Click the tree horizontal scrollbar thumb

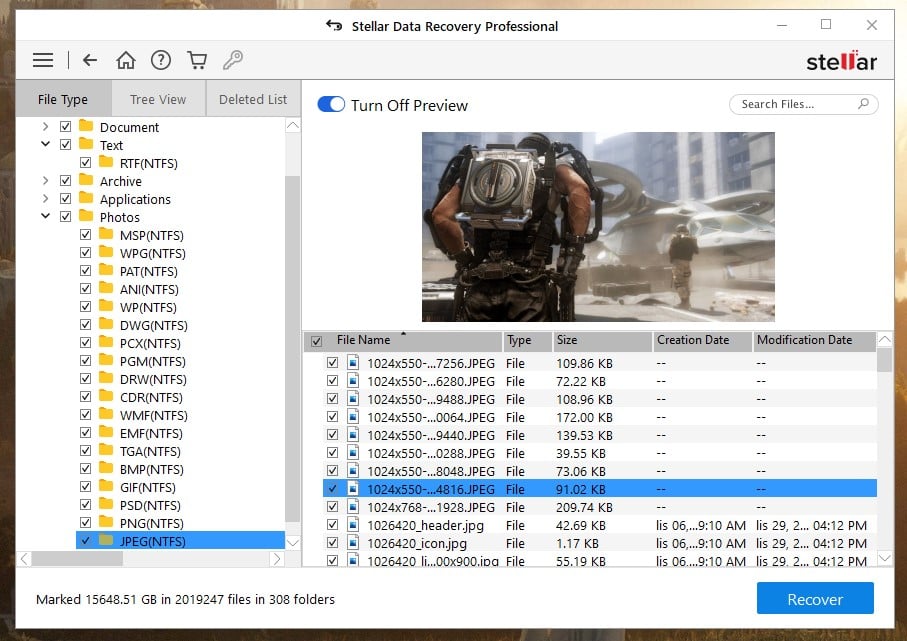[77, 559]
